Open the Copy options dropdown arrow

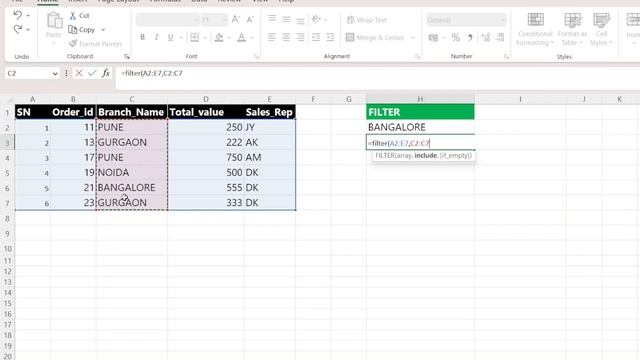tap(103, 30)
